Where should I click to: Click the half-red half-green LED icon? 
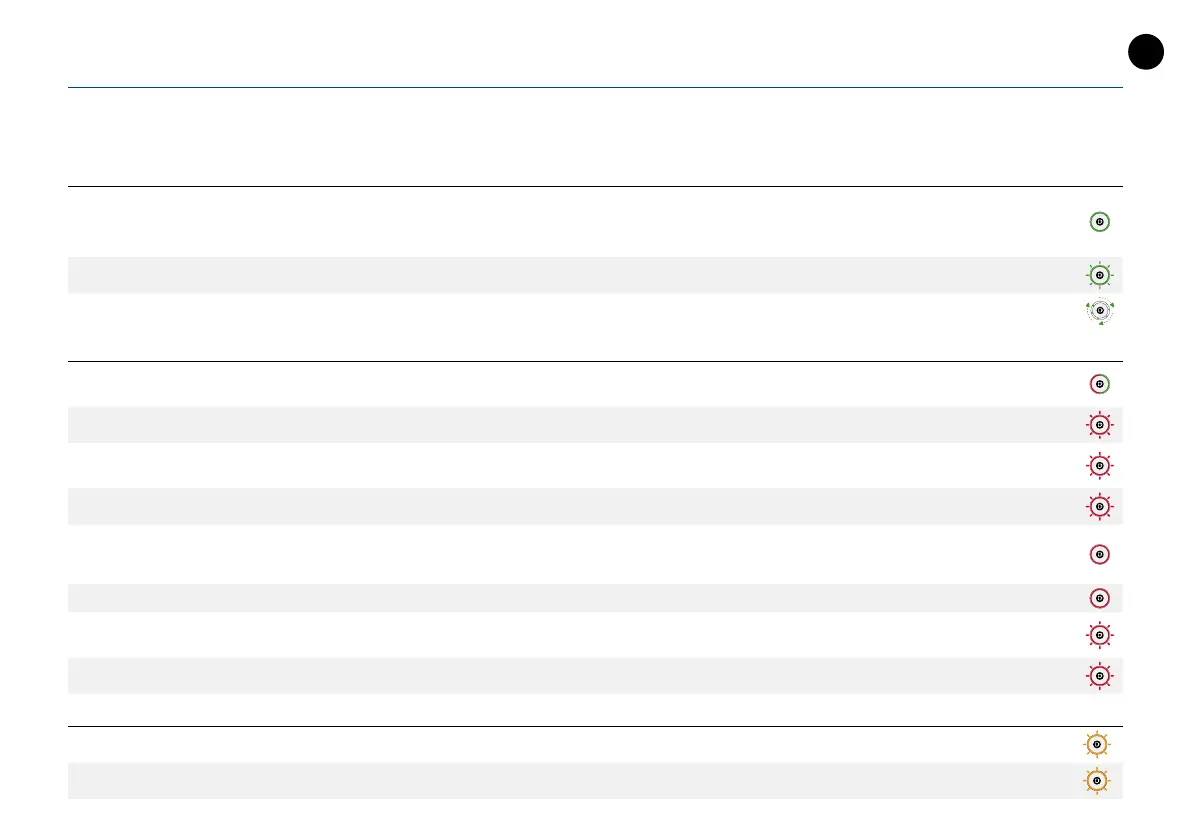pyautogui.click(x=1099, y=384)
